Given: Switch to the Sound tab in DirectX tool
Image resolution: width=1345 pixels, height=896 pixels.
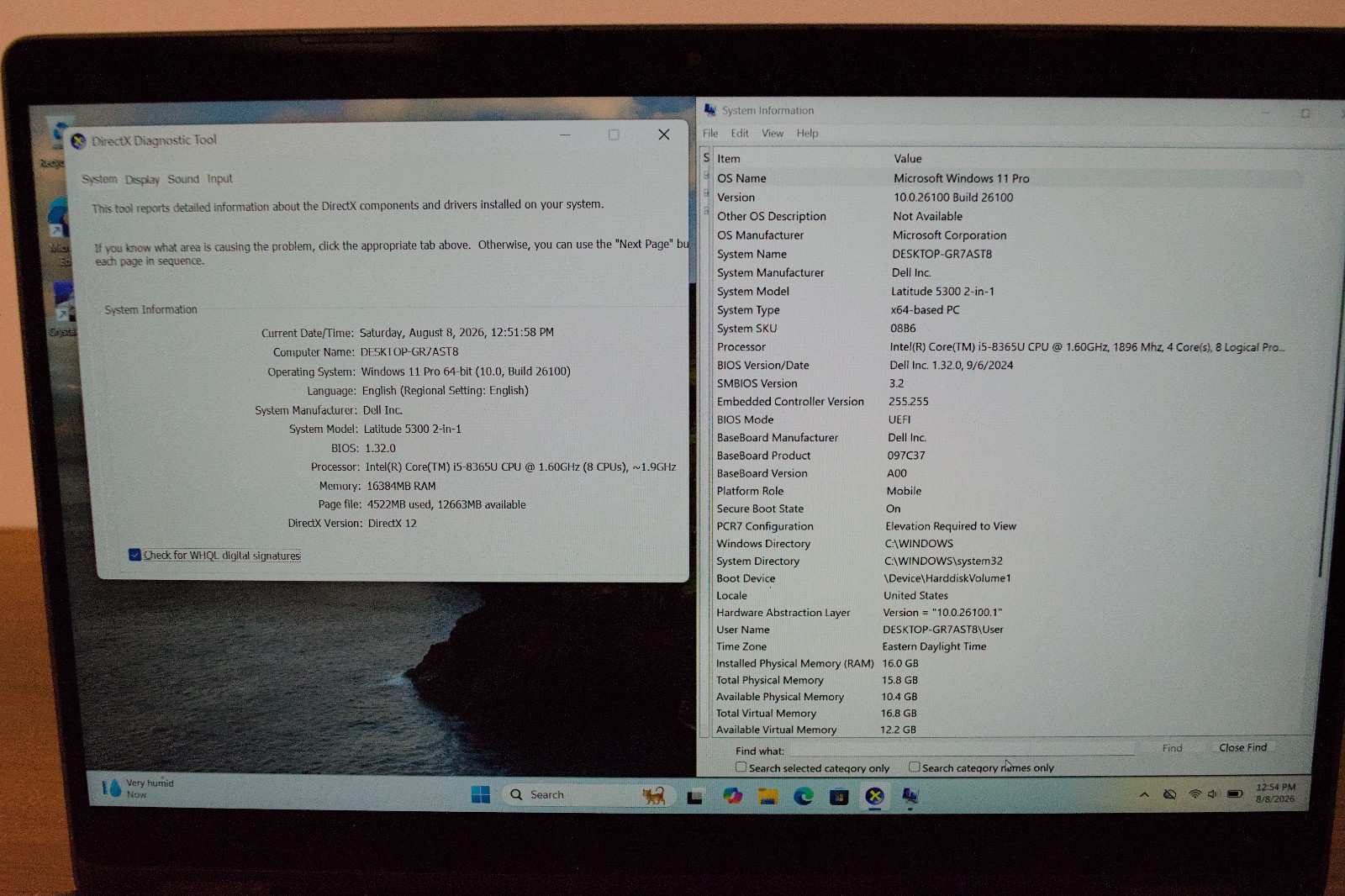Looking at the screenshot, I should [x=183, y=179].
